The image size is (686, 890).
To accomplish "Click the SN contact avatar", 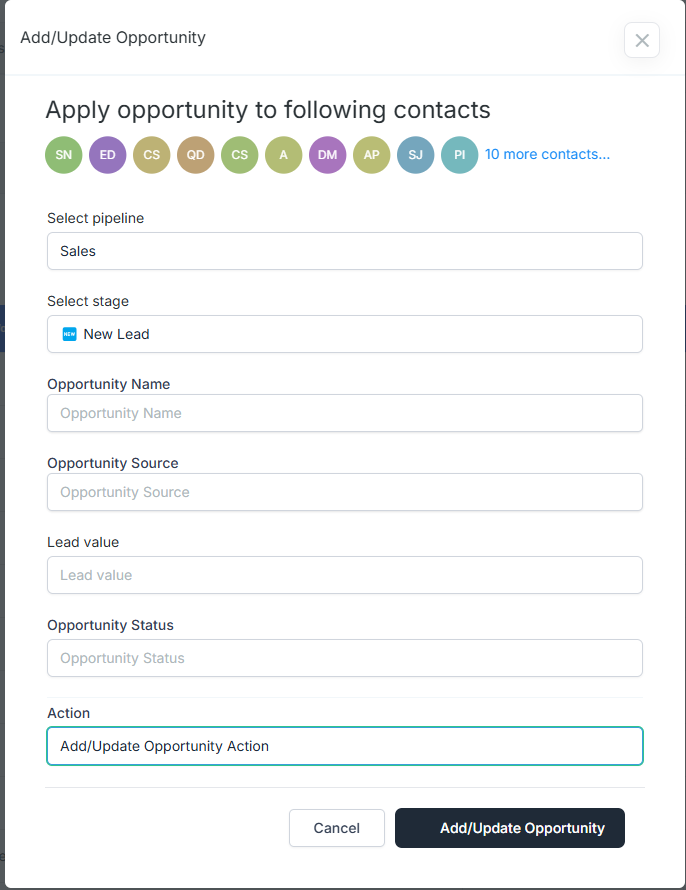I will (64, 155).
